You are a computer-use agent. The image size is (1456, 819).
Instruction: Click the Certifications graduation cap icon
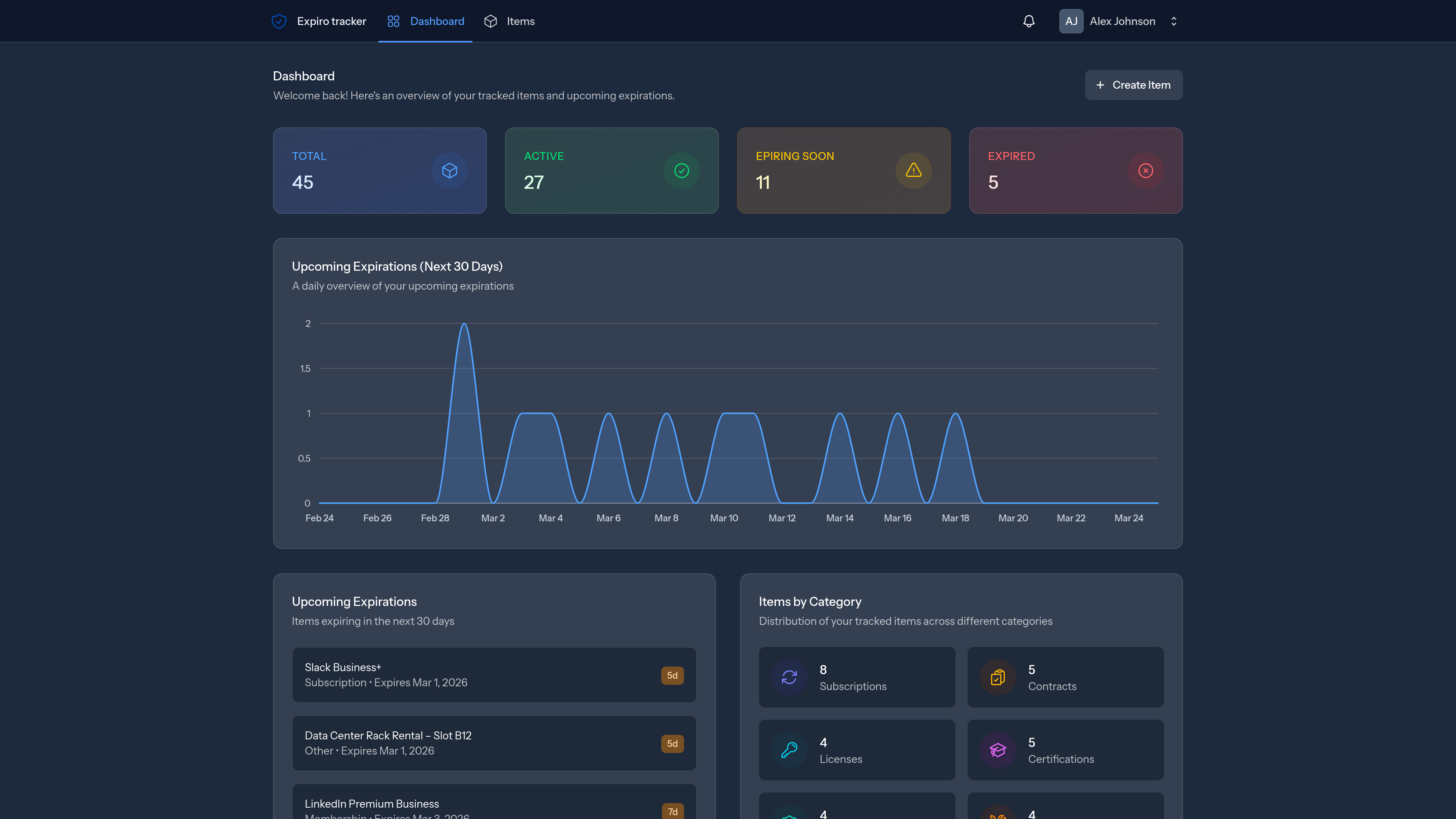click(x=998, y=750)
